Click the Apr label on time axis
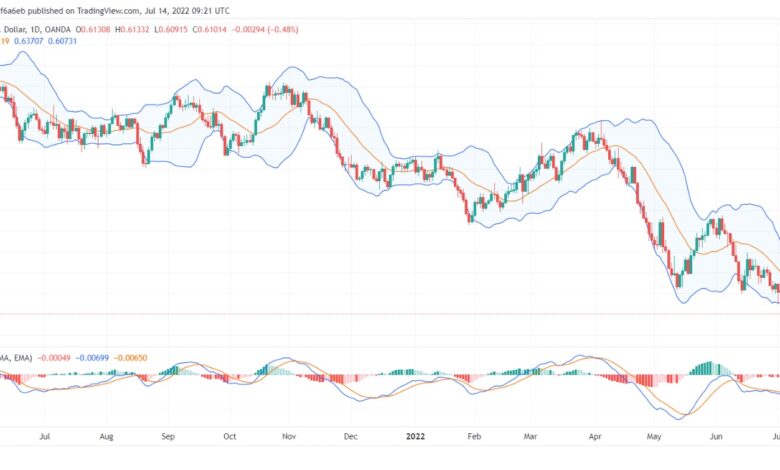The image size is (780, 470). (x=595, y=436)
